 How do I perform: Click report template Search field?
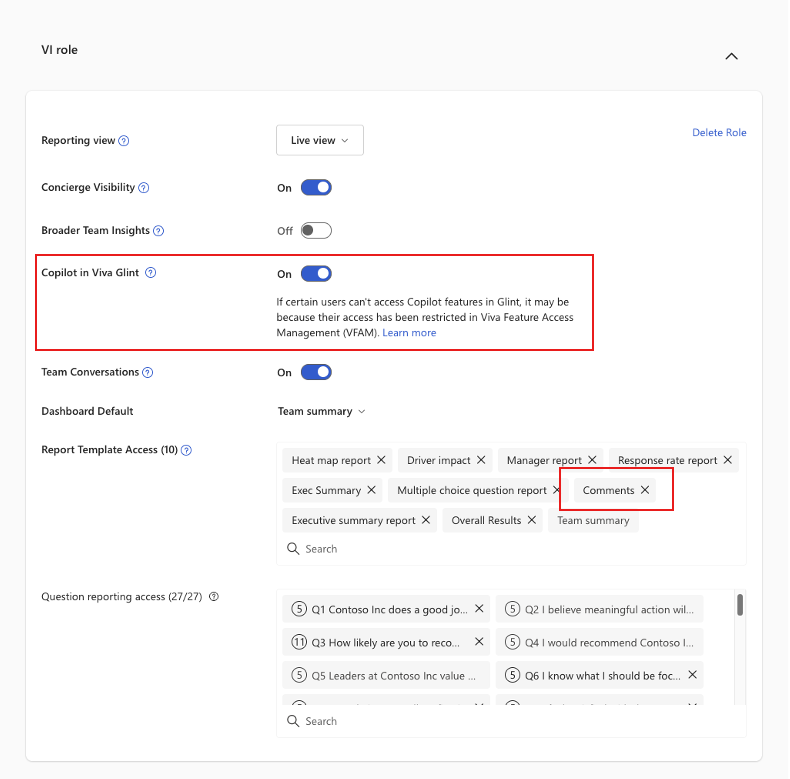pyautogui.click(x=511, y=549)
